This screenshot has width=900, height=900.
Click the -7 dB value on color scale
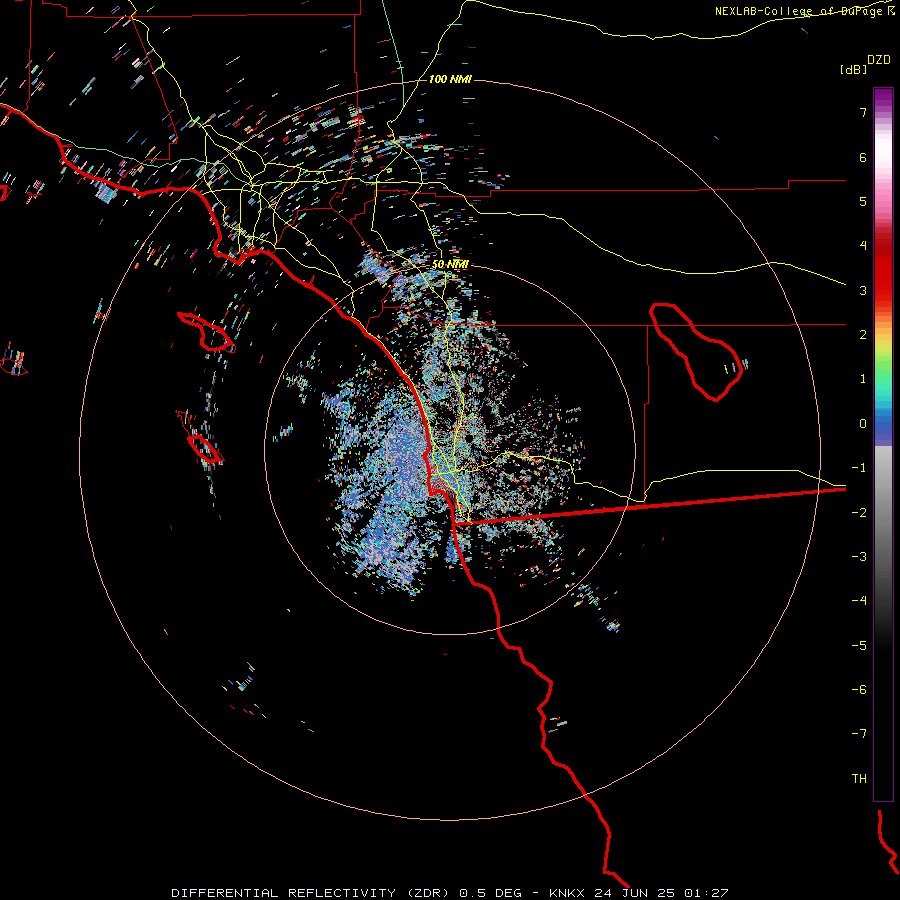[x=859, y=734]
